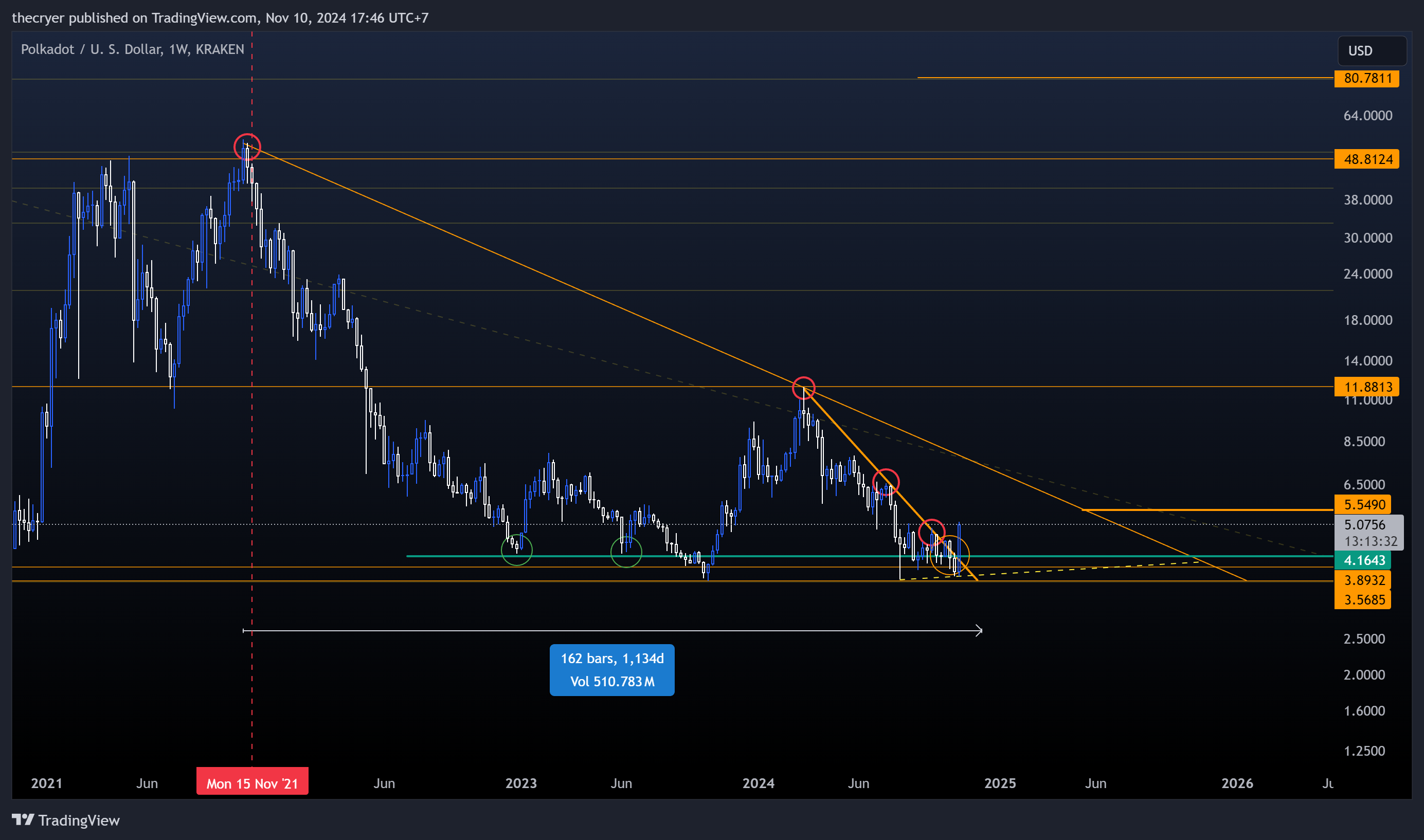Click the 14.0000 price axis value
Screen dimensions: 1424x840
click(x=1368, y=361)
